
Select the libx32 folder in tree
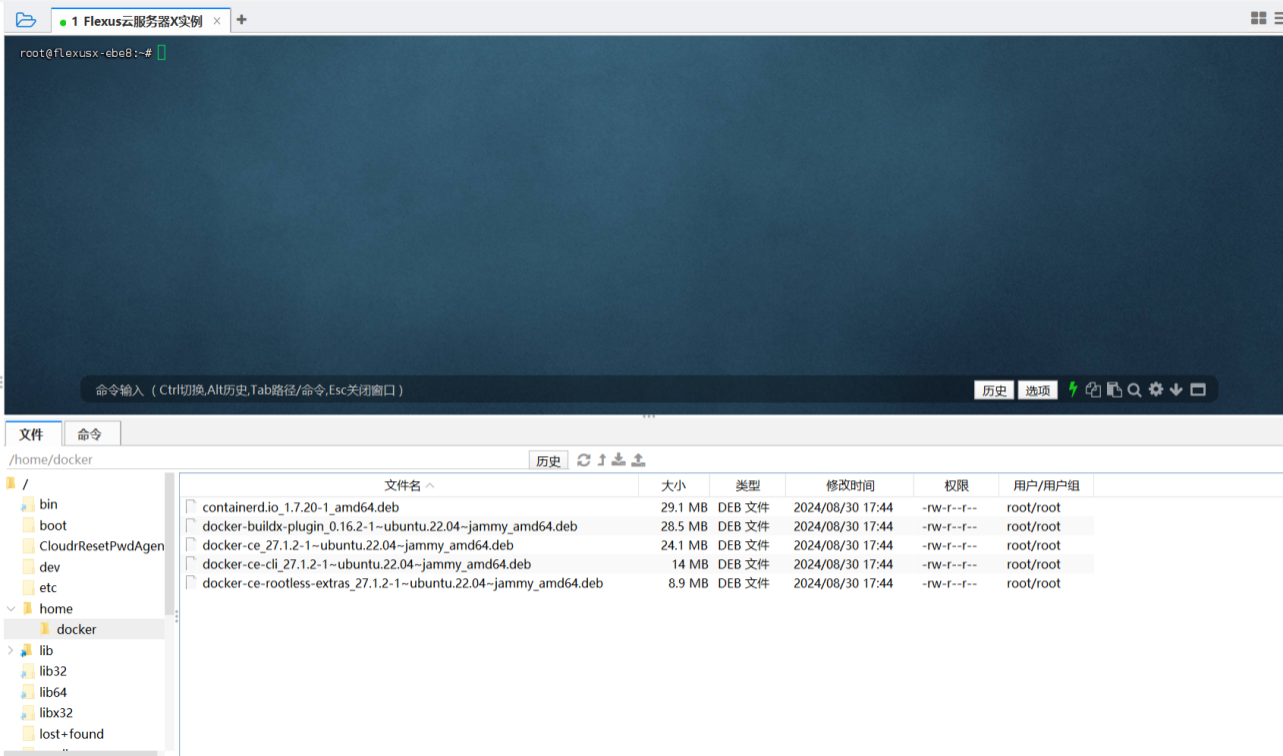[56, 713]
